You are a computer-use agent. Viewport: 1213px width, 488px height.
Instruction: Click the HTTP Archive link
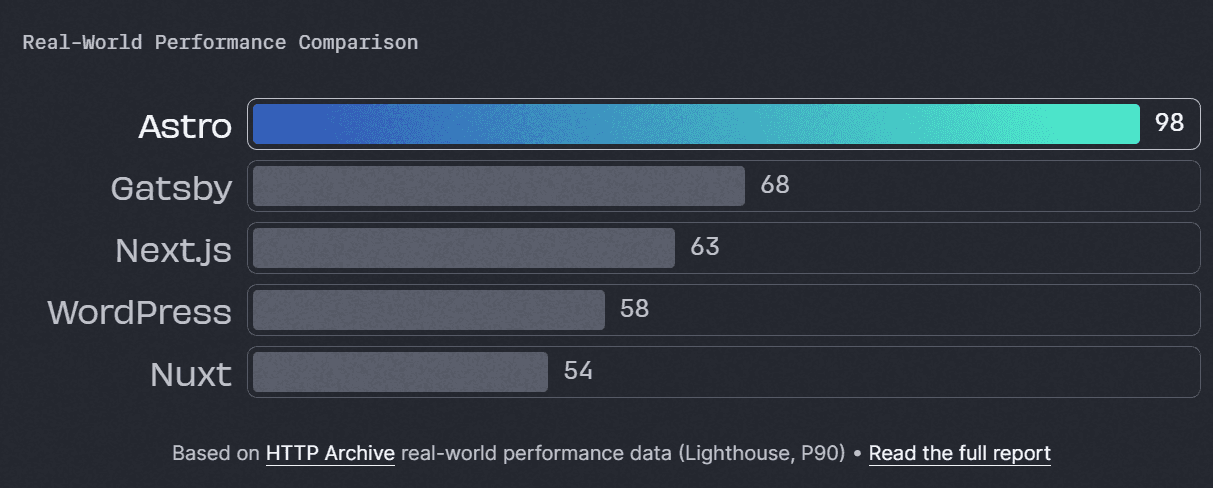click(330, 453)
